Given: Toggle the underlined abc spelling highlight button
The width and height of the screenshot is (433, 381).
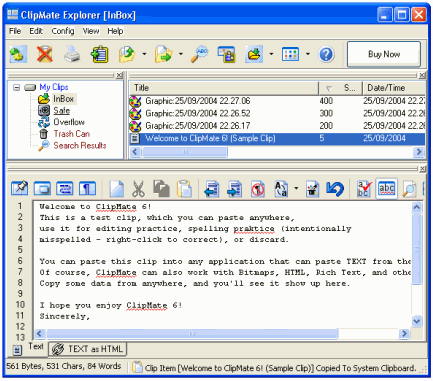Looking at the screenshot, I should tap(387, 189).
